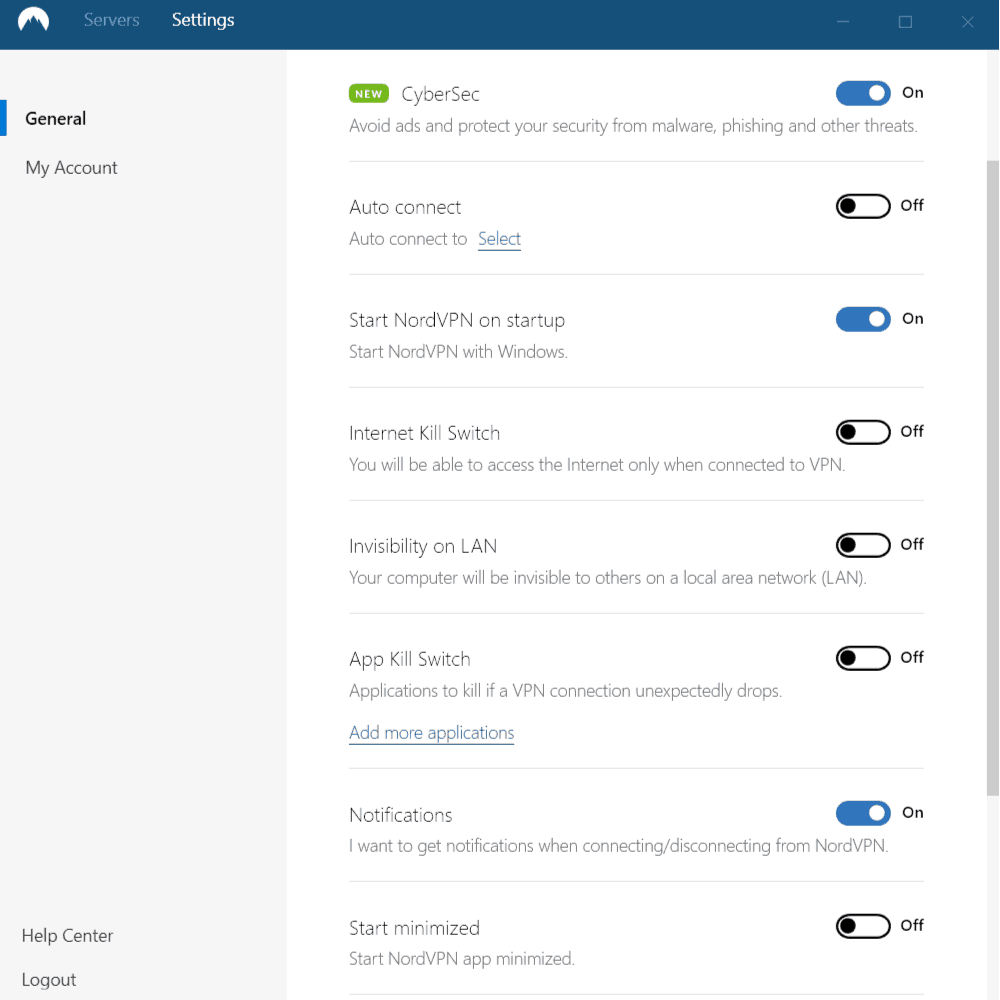1000x1000 pixels.
Task: Turn off the CyberSec toggle
Action: point(863,93)
